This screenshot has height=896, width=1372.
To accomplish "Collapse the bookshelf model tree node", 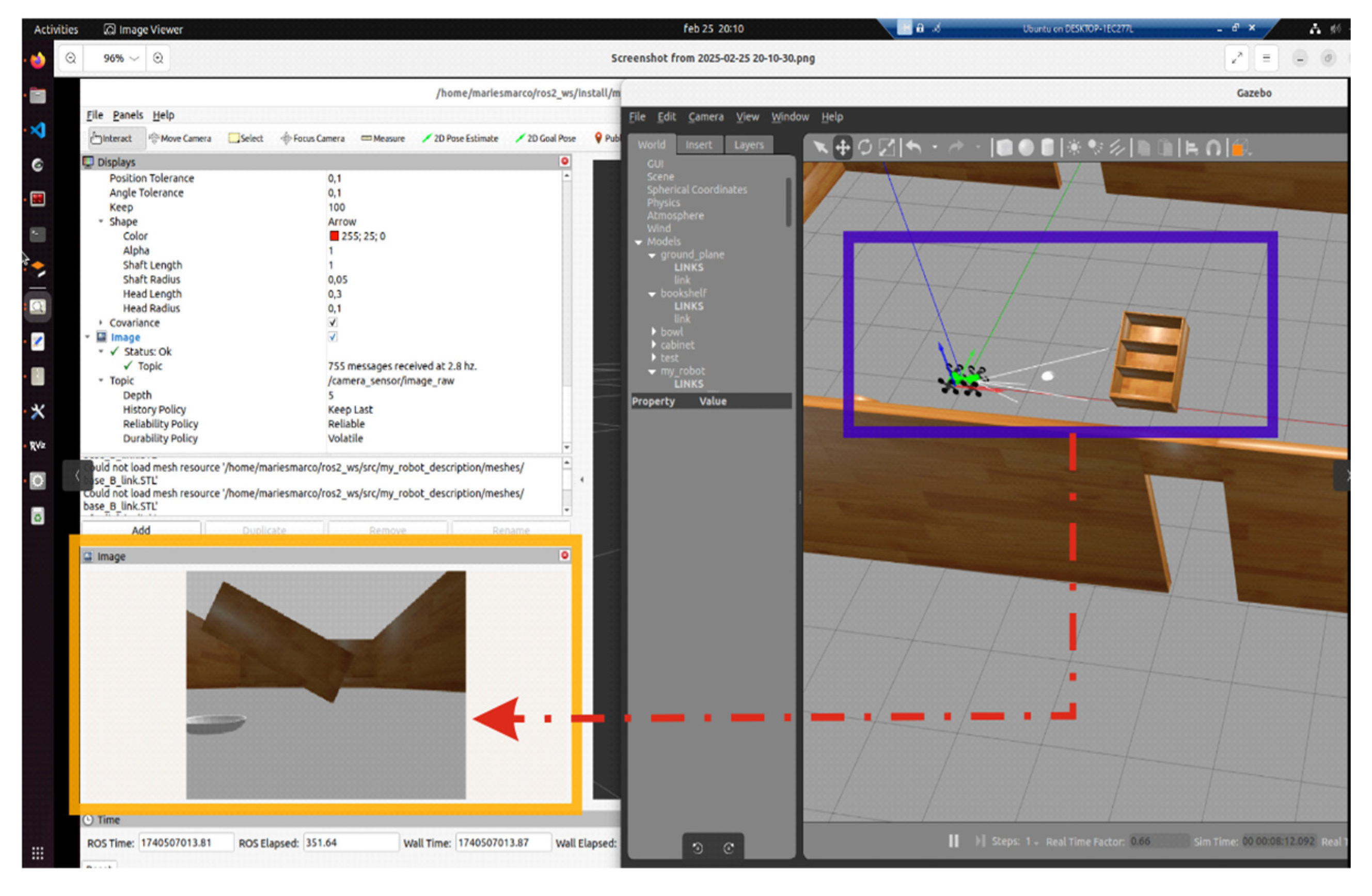I will click(652, 294).
